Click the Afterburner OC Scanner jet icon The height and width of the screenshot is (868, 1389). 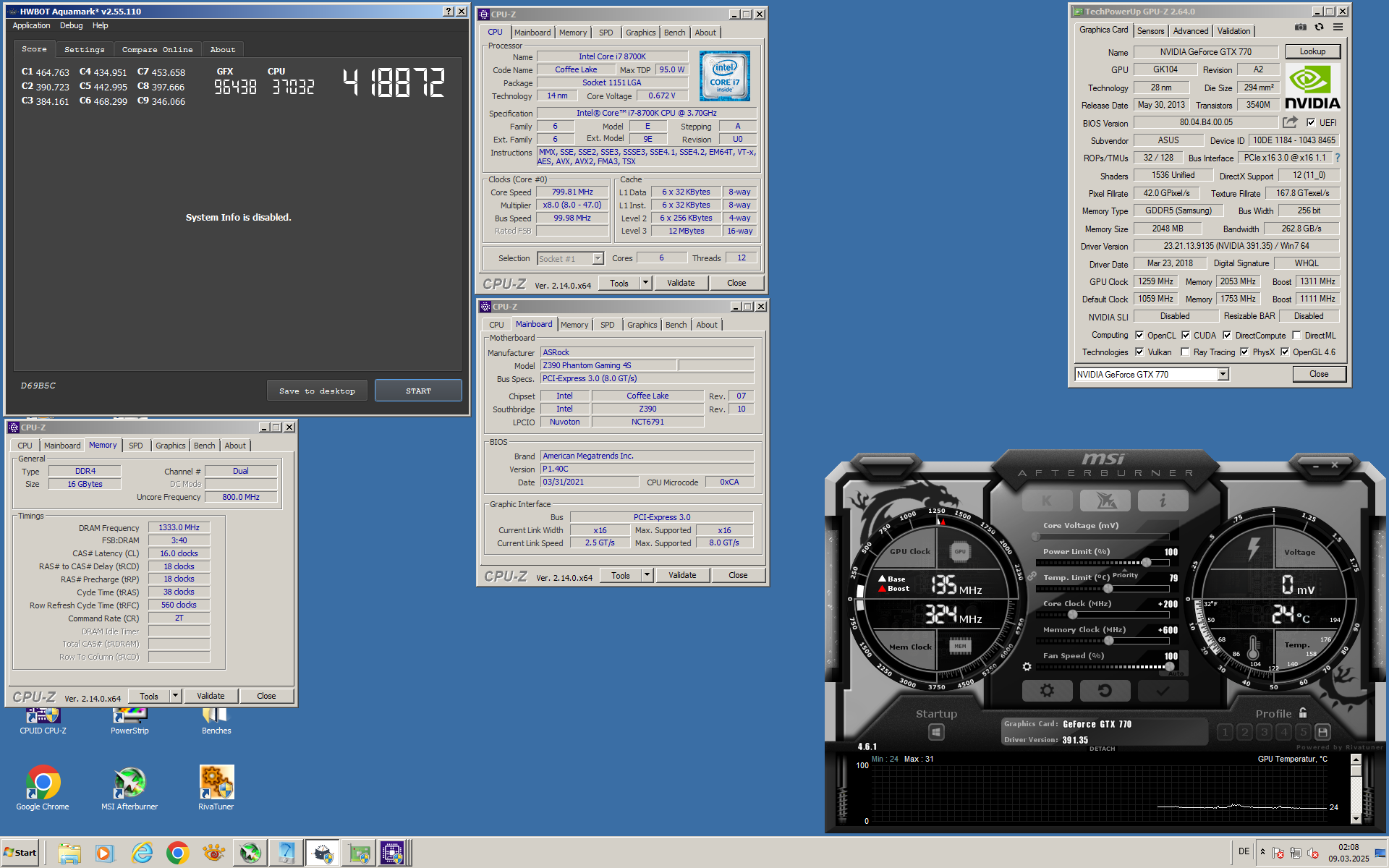pyautogui.click(x=1105, y=501)
